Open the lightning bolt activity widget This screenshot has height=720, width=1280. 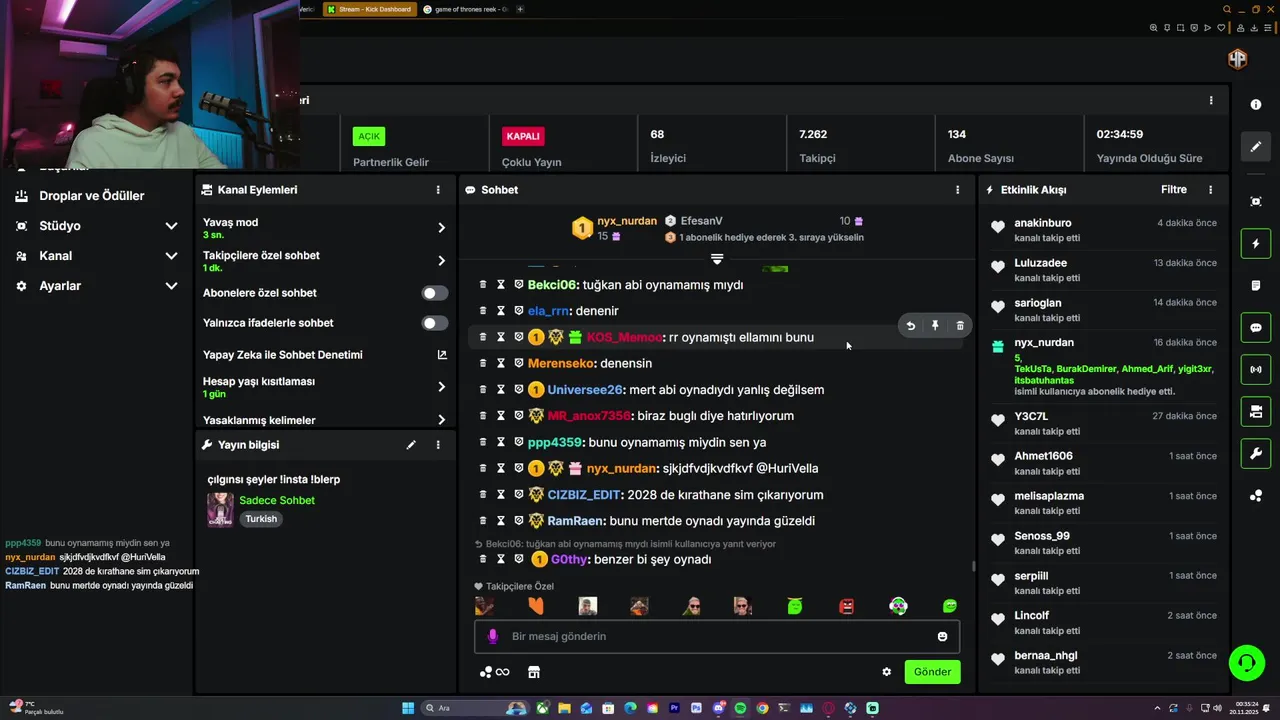pyautogui.click(x=1256, y=244)
